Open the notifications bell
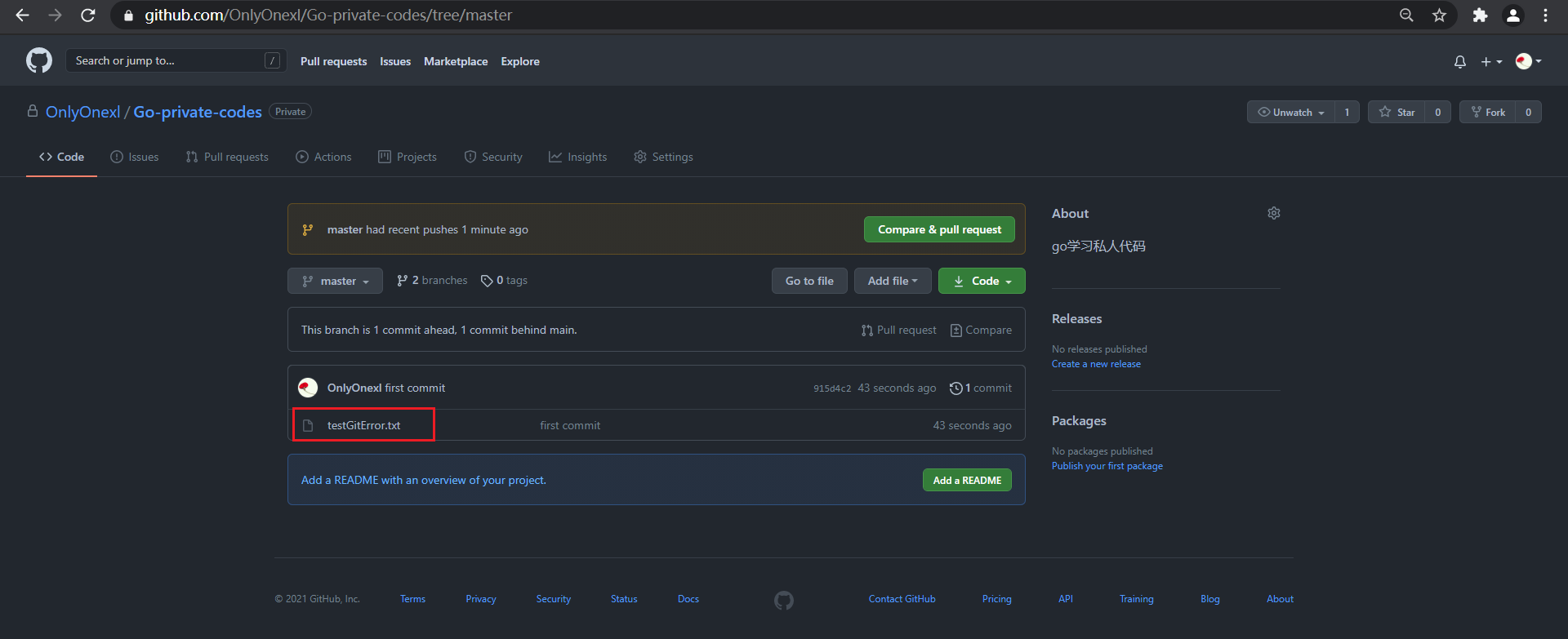Image resolution: width=1568 pixels, height=639 pixels. [1460, 61]
